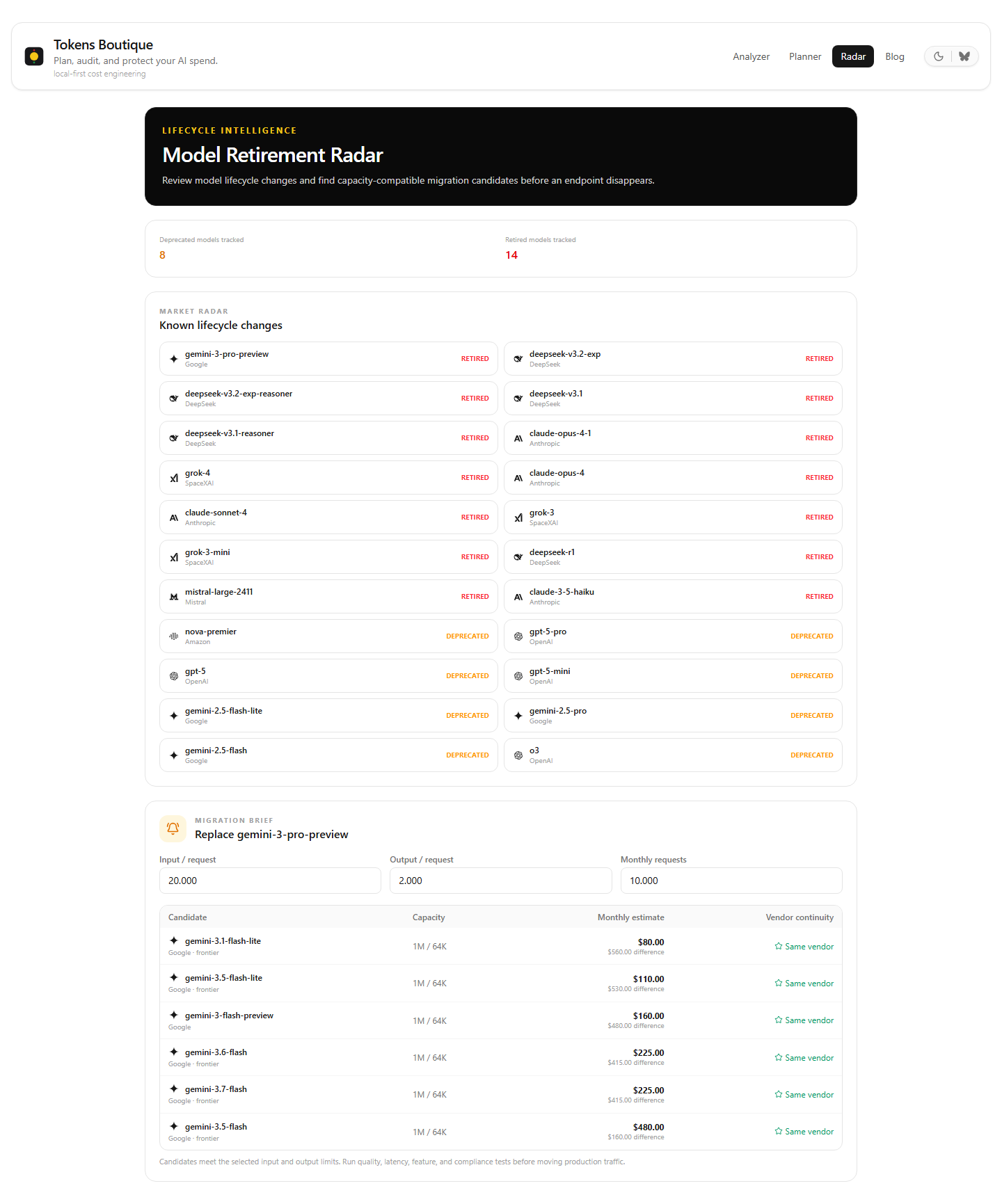Select the claude-opus-4-1 card
Image resolution: width=1002 pixels, height=1204 pixels.
(673, 438)
